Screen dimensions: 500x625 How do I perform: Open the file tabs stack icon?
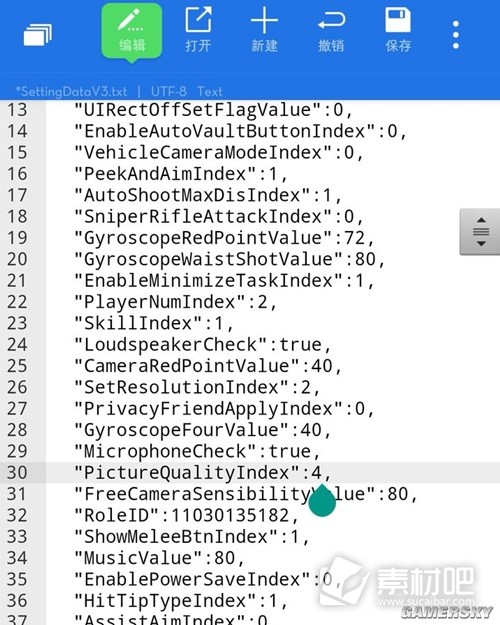37,35
